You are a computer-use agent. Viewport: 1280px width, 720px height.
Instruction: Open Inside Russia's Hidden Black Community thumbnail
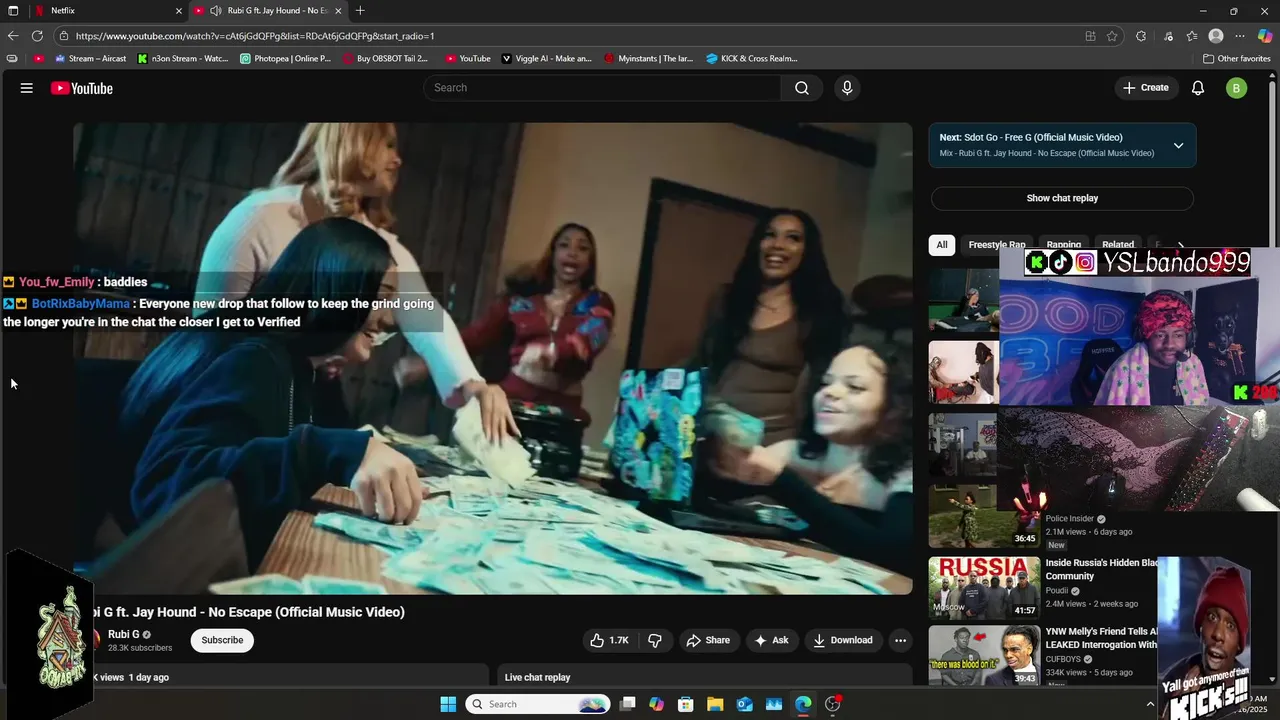click(x=985, y=588)
